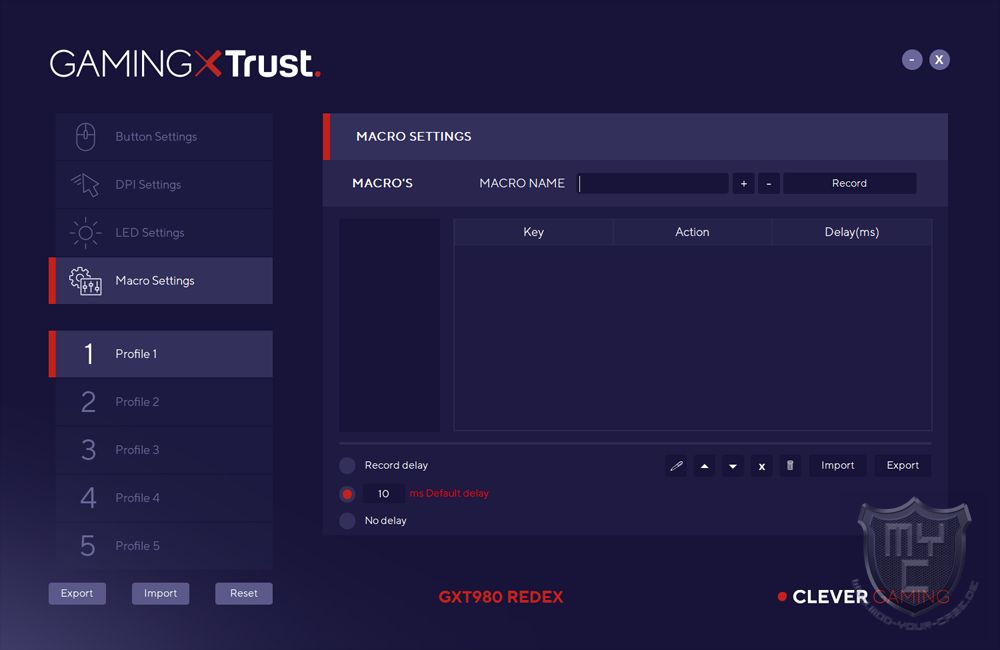Switch to Profile 2

[164, 402]
